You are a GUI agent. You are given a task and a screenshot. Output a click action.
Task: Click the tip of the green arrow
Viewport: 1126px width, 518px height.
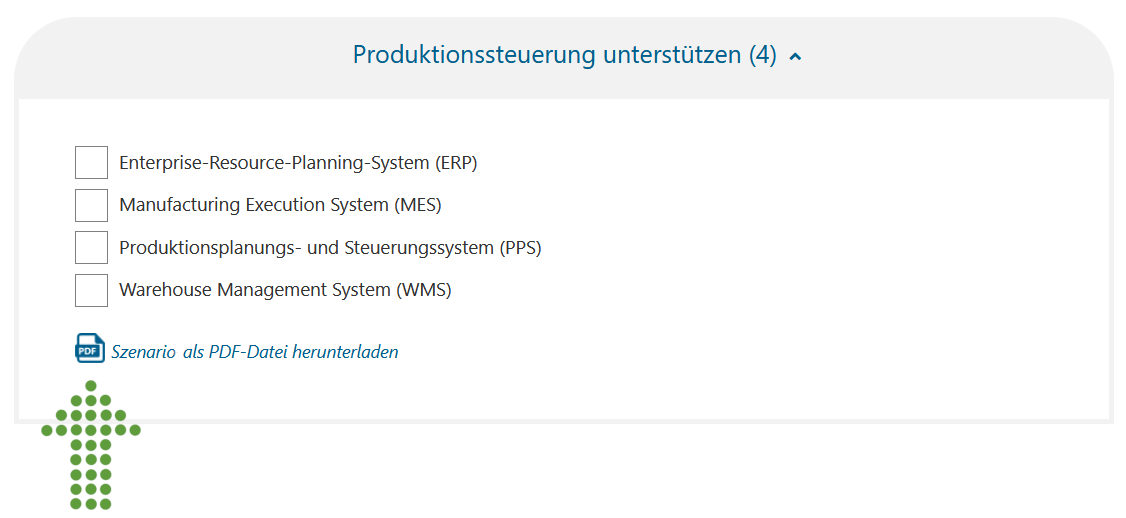[x=90, y=386]
